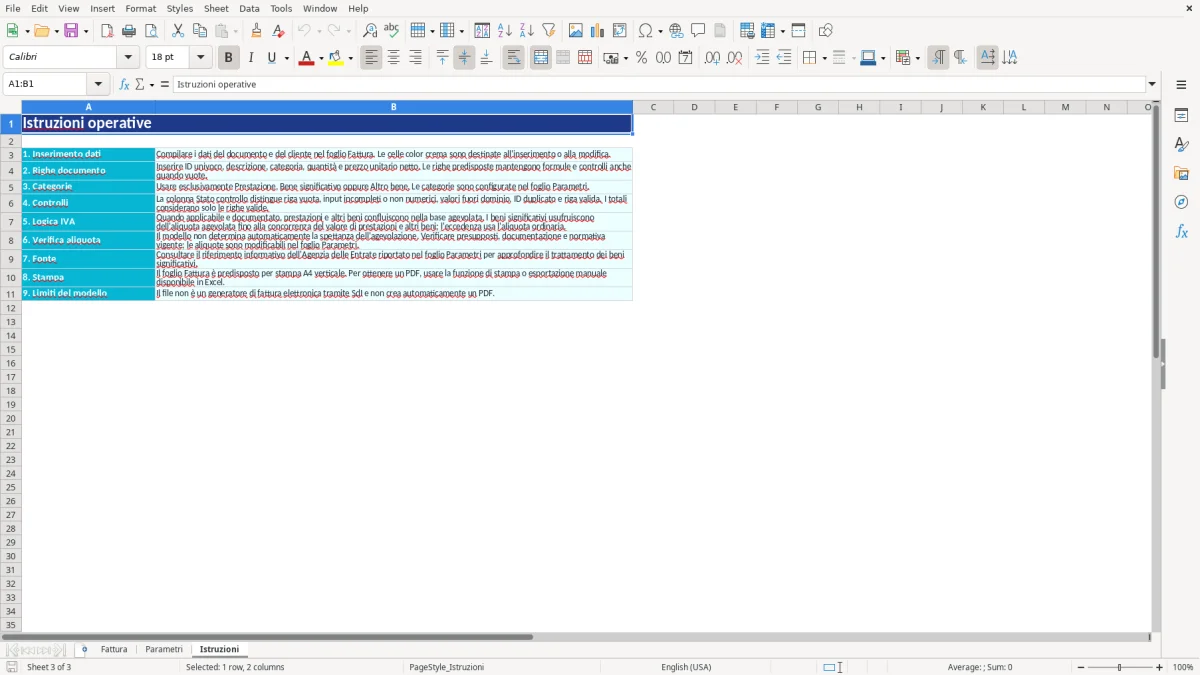Toggle Align Right

(416, 58)
